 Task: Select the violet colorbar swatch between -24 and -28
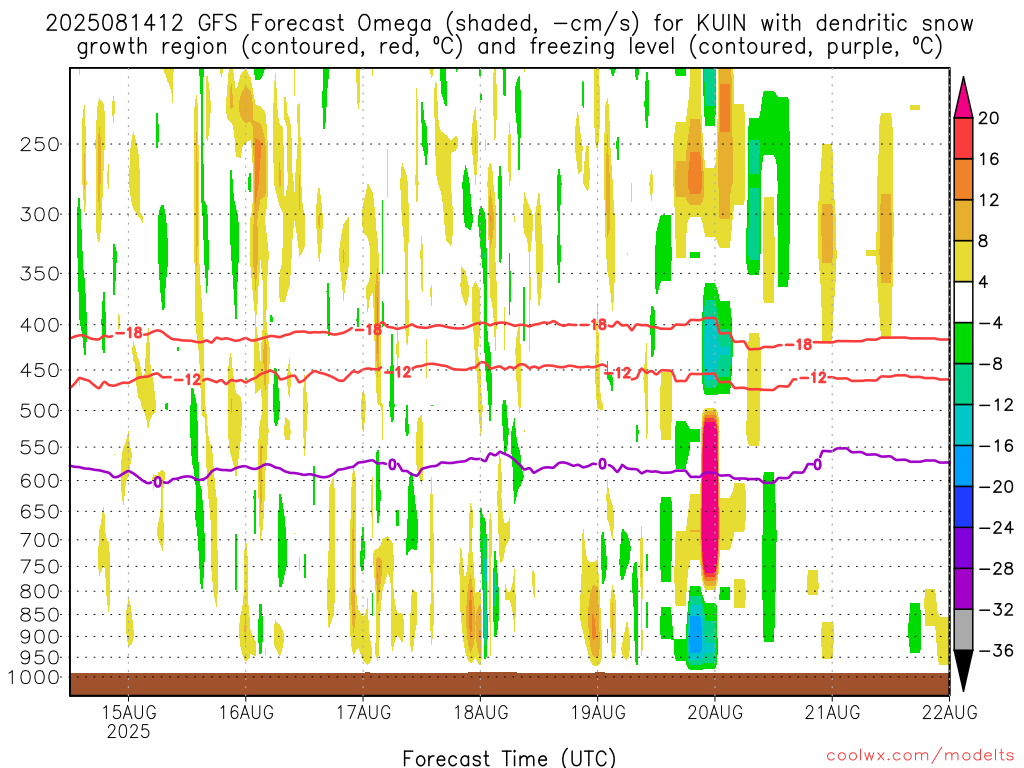(x=963, y=548)
